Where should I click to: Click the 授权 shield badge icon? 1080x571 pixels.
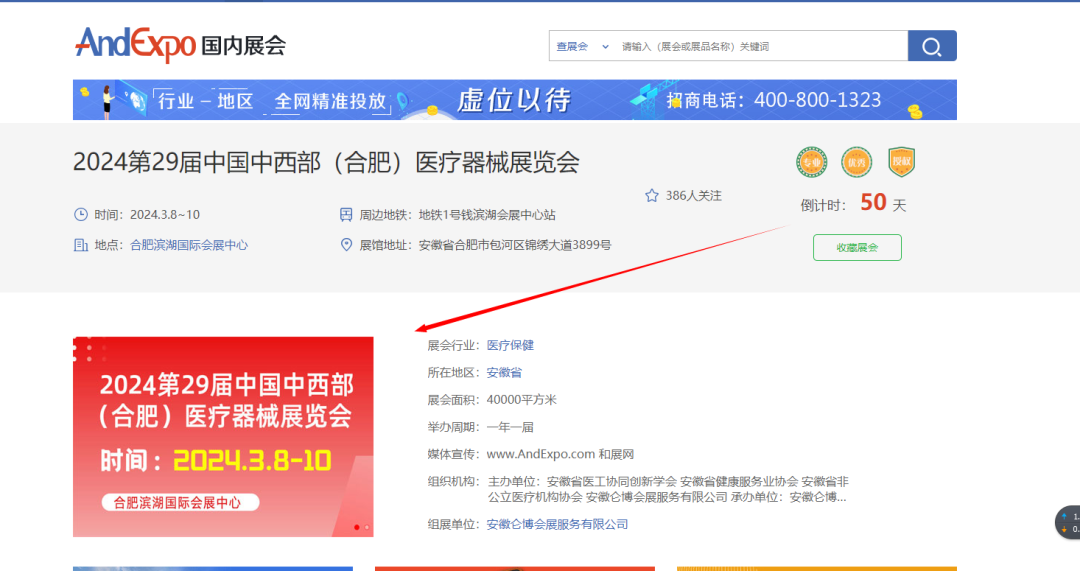(x=902, y=162)
